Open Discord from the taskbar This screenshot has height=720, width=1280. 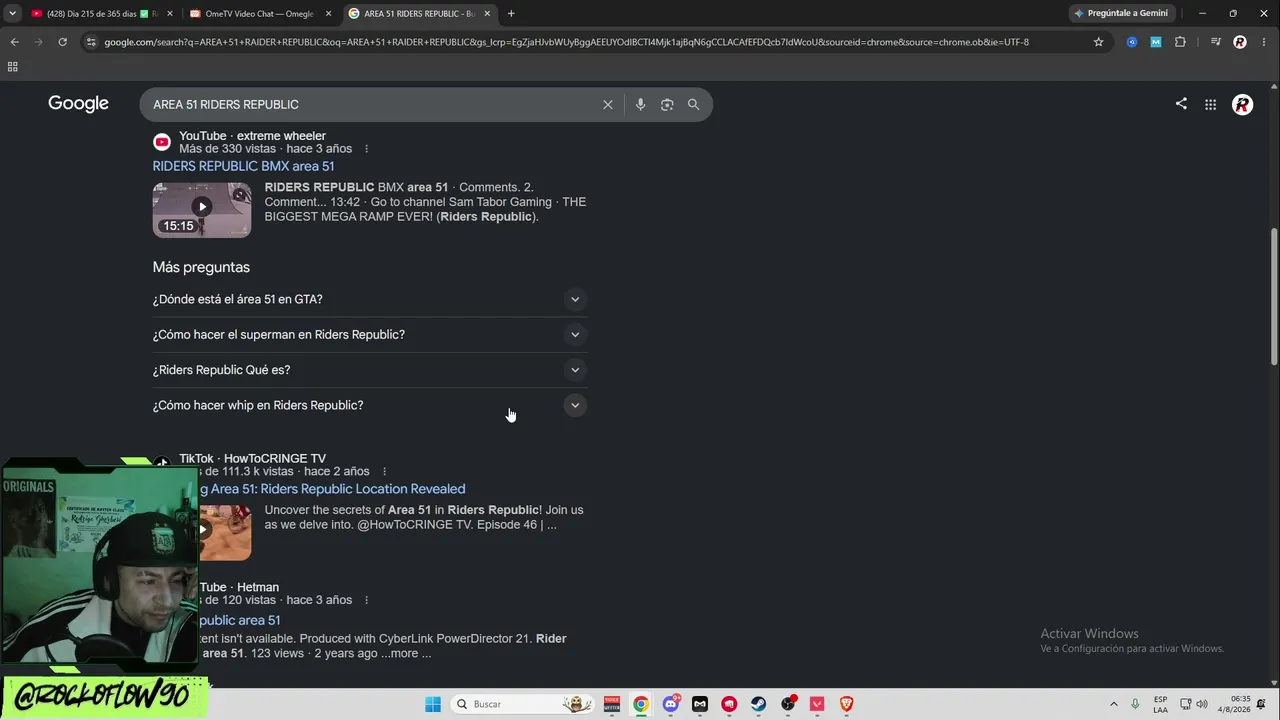click(671, 704)
